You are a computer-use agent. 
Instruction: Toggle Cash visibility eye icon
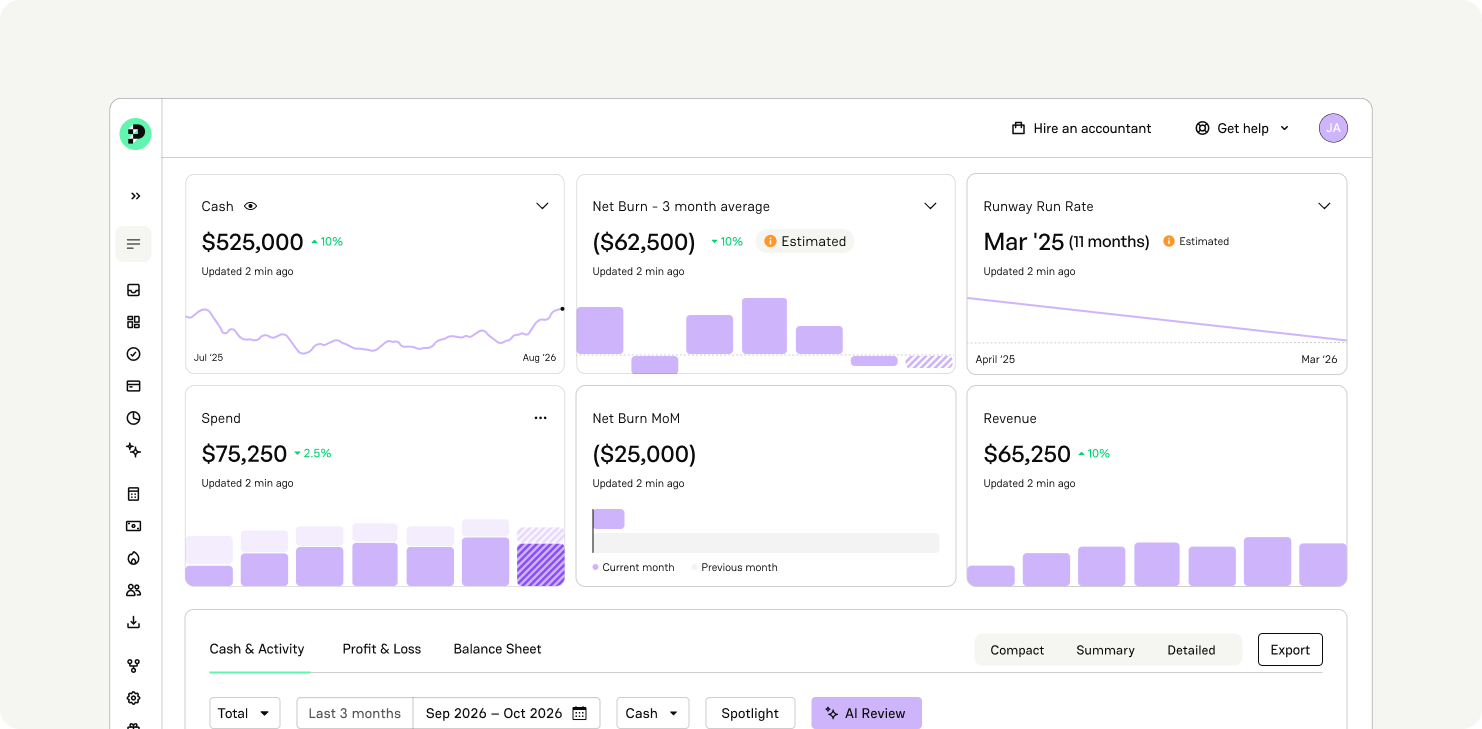251,206
